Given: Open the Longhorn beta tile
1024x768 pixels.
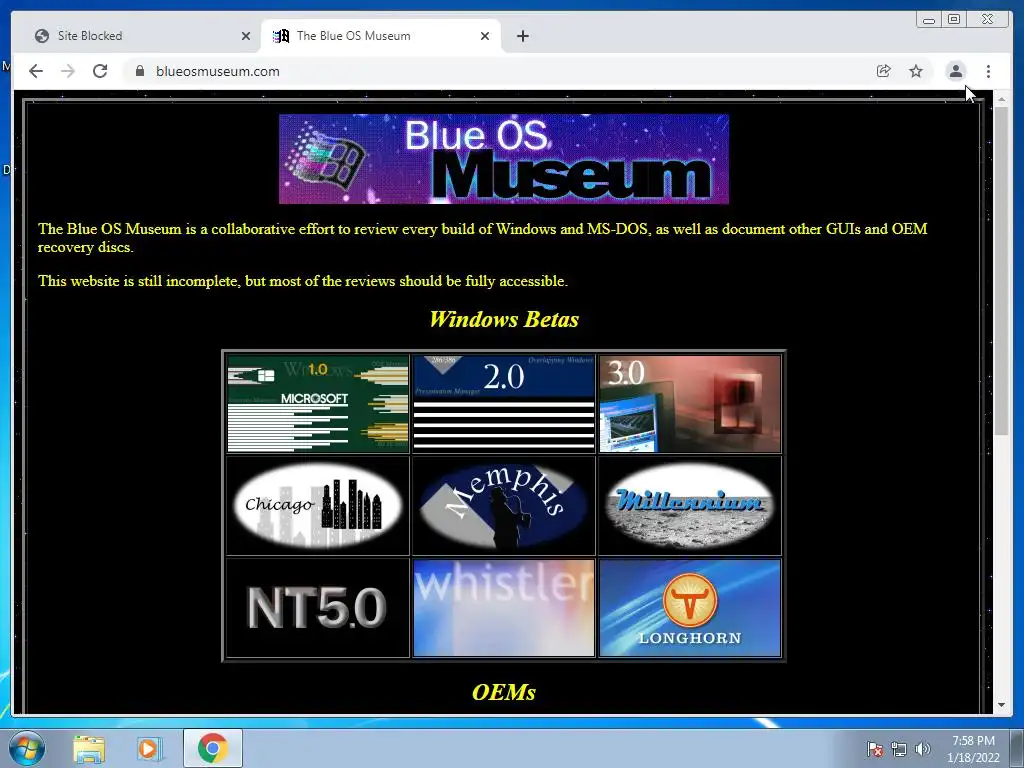Looking at the screenshot, I should (690, 607).
